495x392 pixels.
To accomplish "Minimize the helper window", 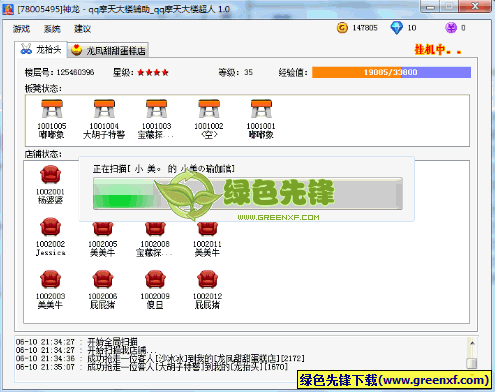I will [x=430, y=7].
